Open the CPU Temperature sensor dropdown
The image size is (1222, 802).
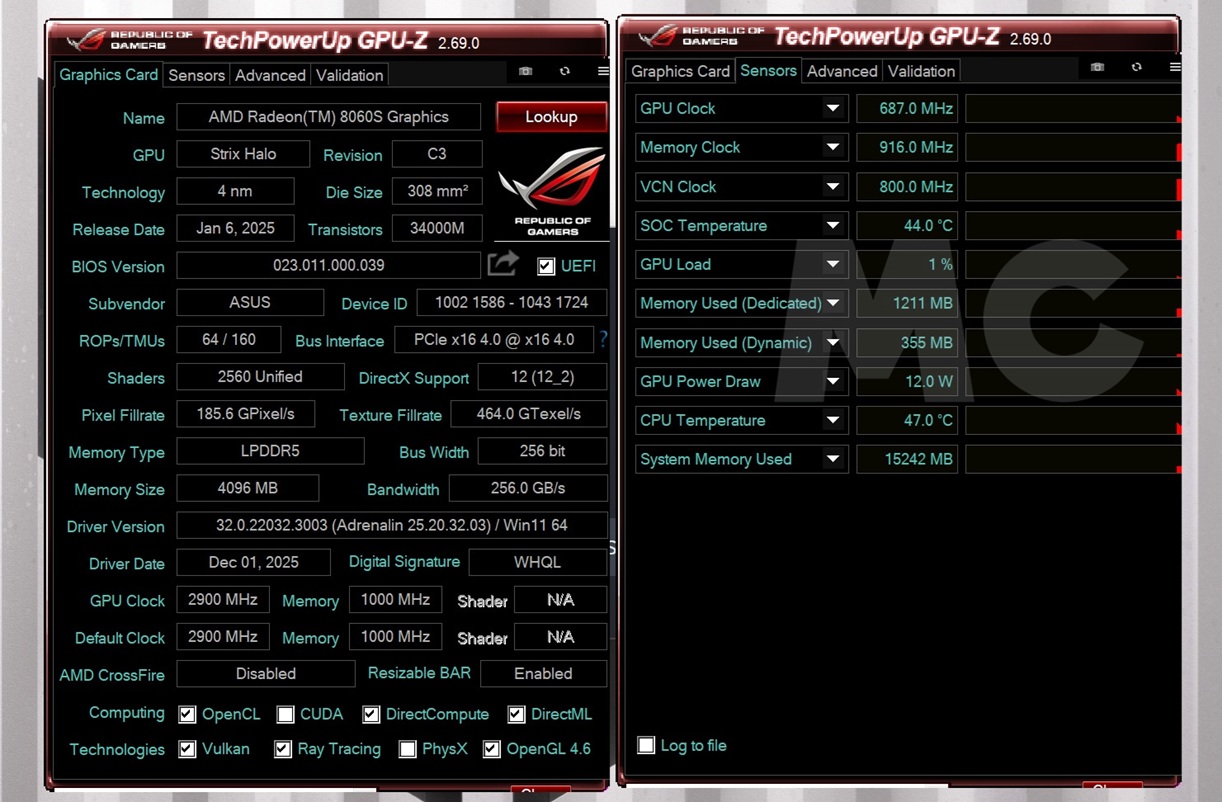[835, 420]
